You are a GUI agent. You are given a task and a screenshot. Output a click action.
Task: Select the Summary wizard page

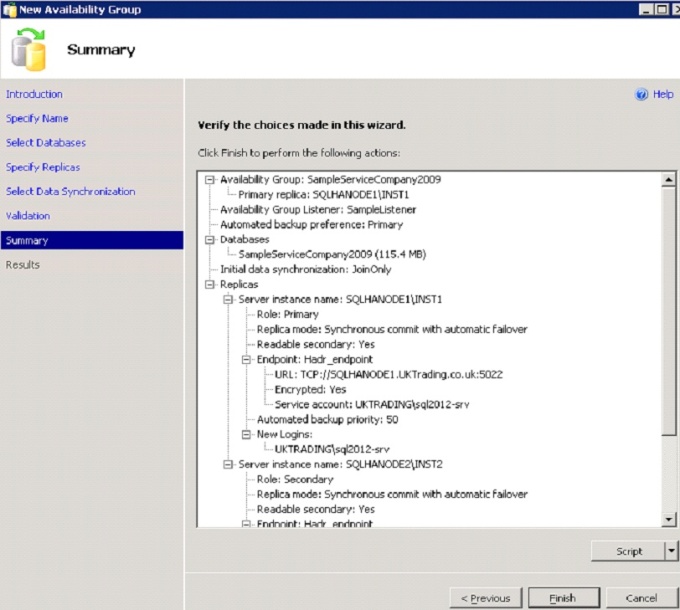click(92, 240)
